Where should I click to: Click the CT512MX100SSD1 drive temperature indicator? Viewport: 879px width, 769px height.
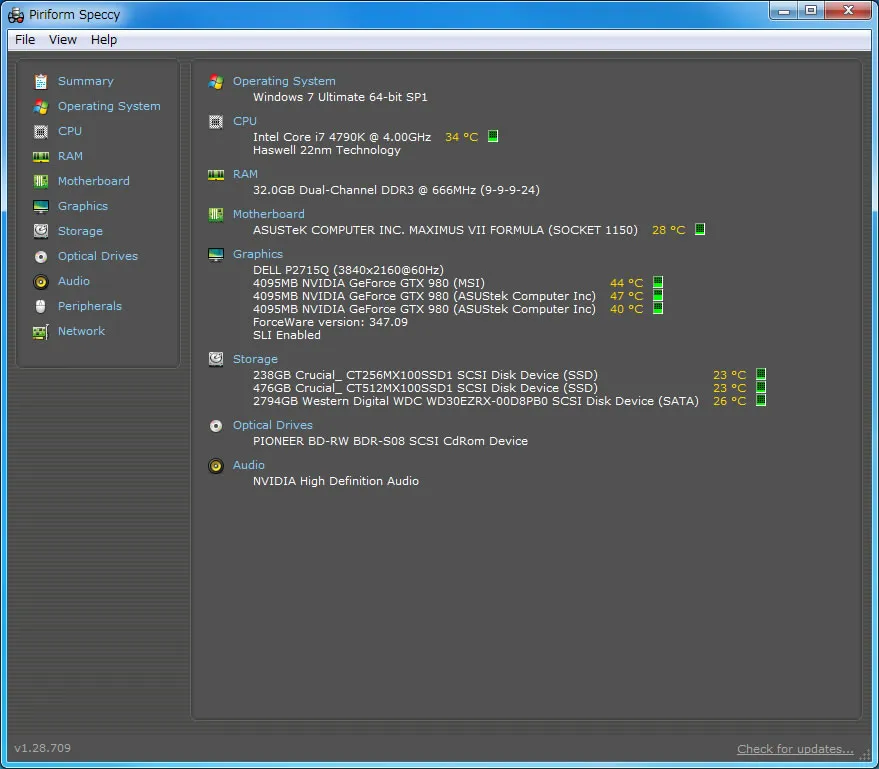coord(761,387)
